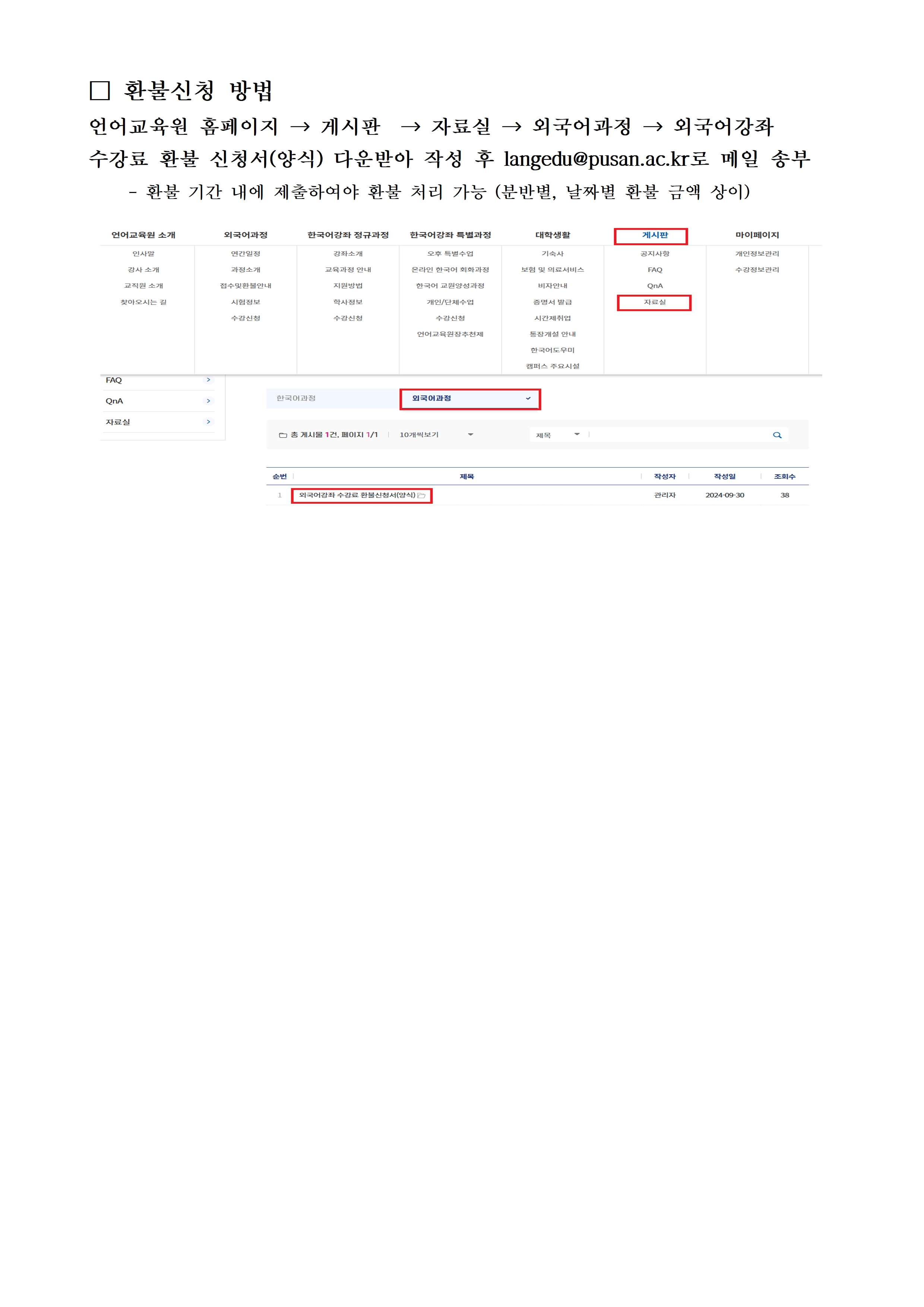Open 자료실 under 게시판 menu
Image resolution: width=924 pixels, height=1307 pixels.
654,302
